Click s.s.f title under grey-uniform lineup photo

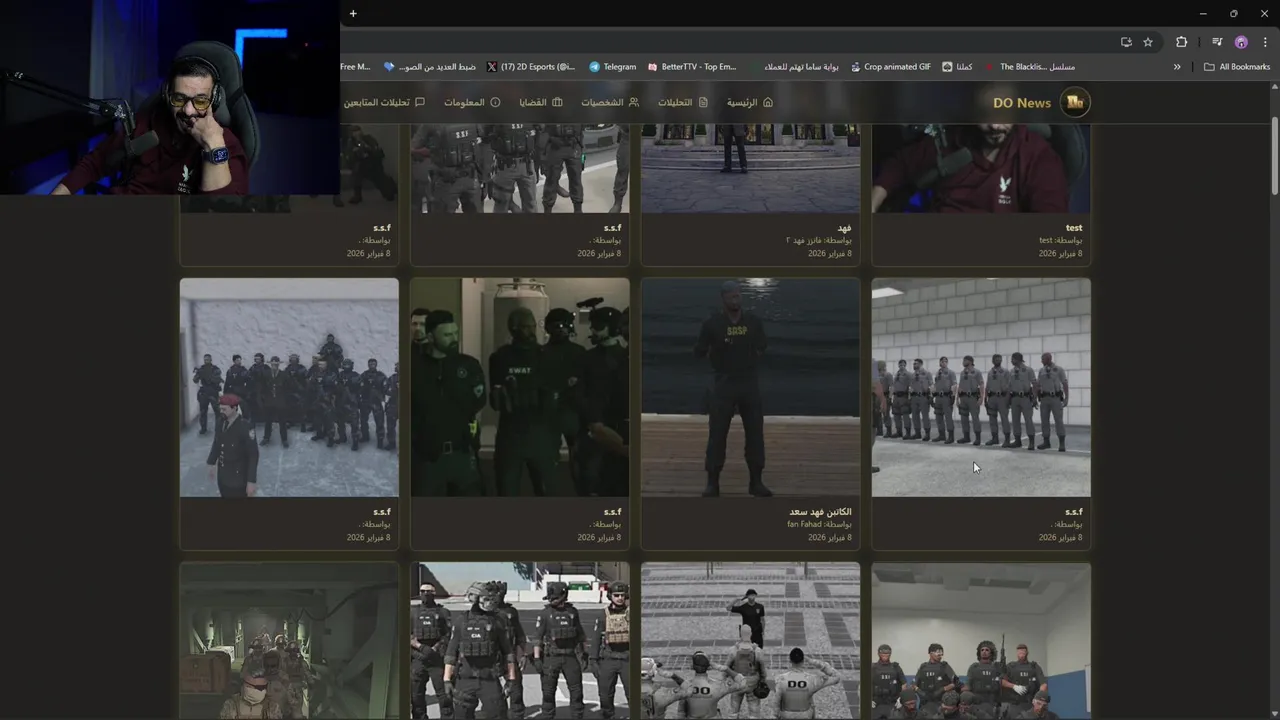coord(1074,512)
